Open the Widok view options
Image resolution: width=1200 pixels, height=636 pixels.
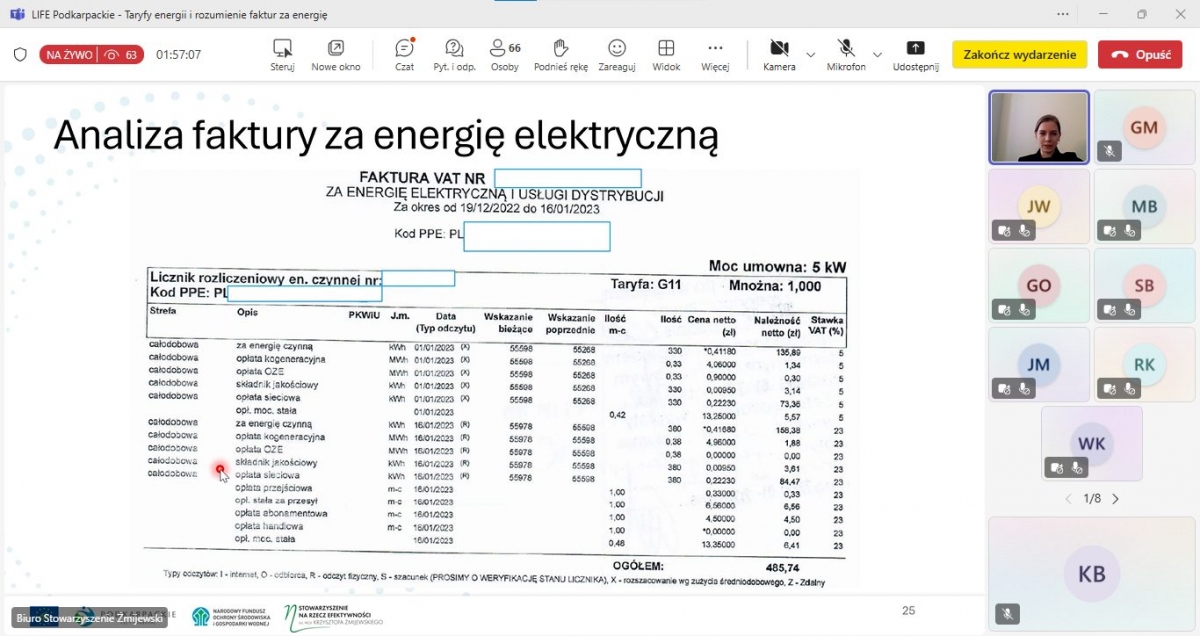[666, 55]
